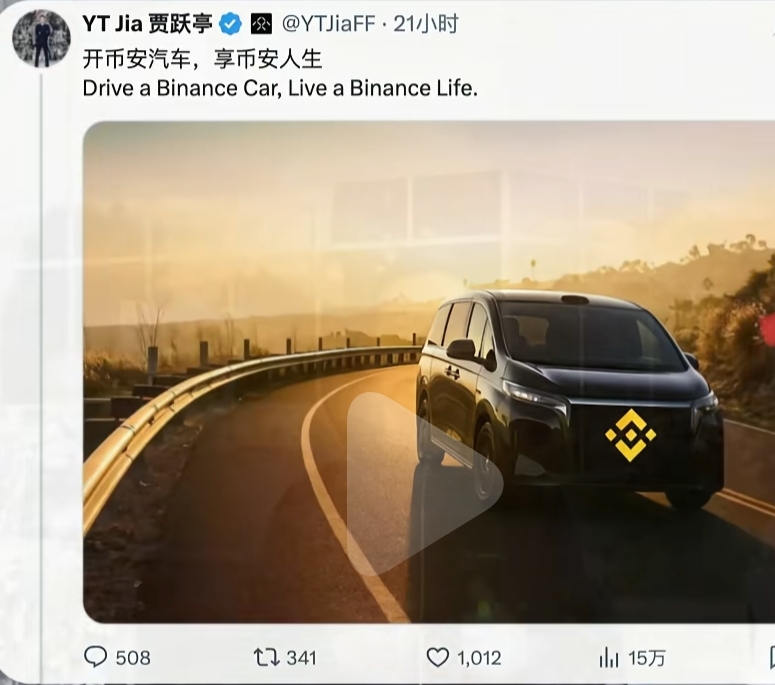Like the post with heart icon

[x=437, y=658]
